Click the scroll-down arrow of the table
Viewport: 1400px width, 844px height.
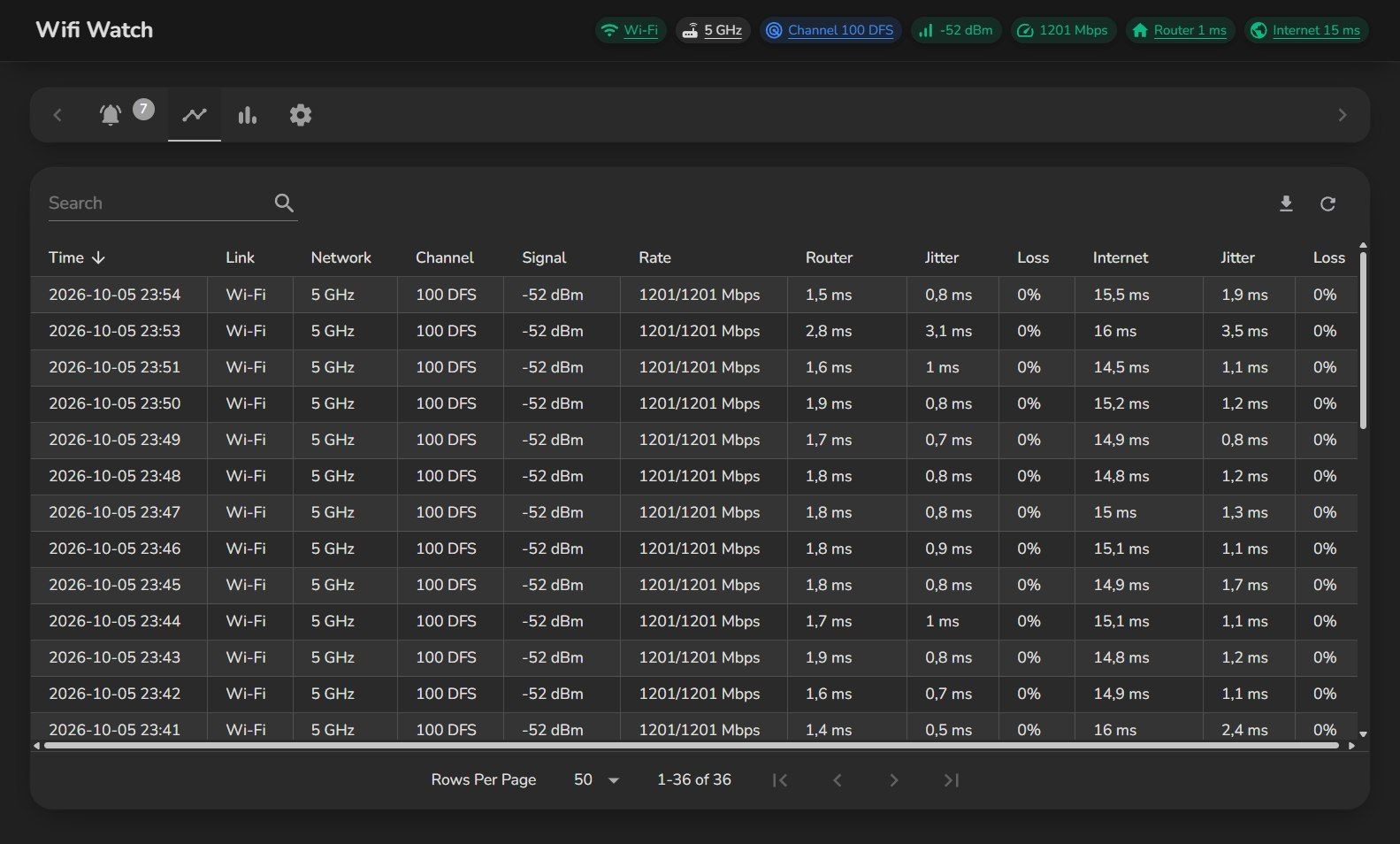[x=1363, y=733]
